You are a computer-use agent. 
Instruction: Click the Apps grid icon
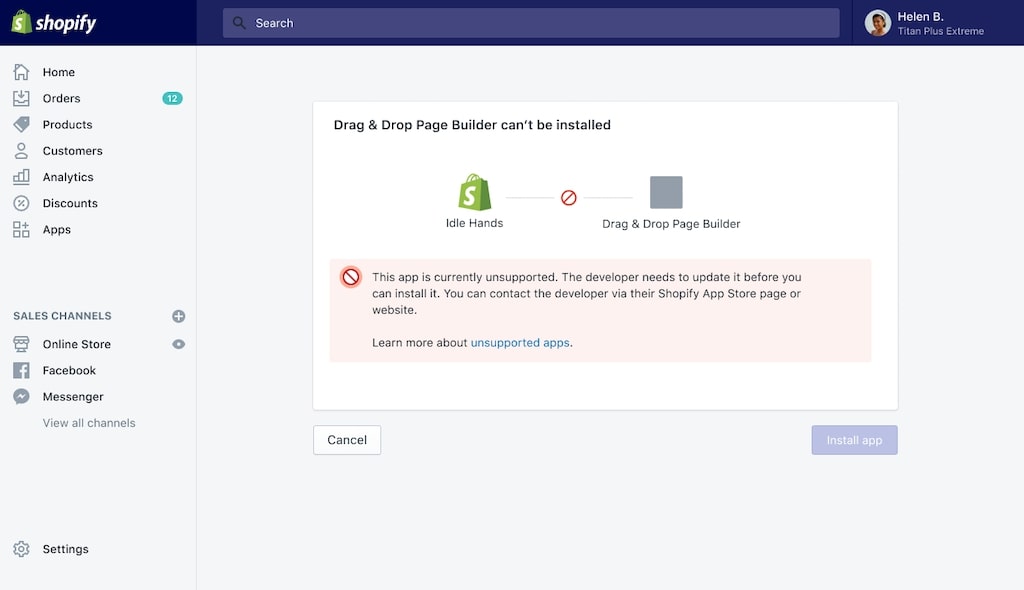point(21,229)
